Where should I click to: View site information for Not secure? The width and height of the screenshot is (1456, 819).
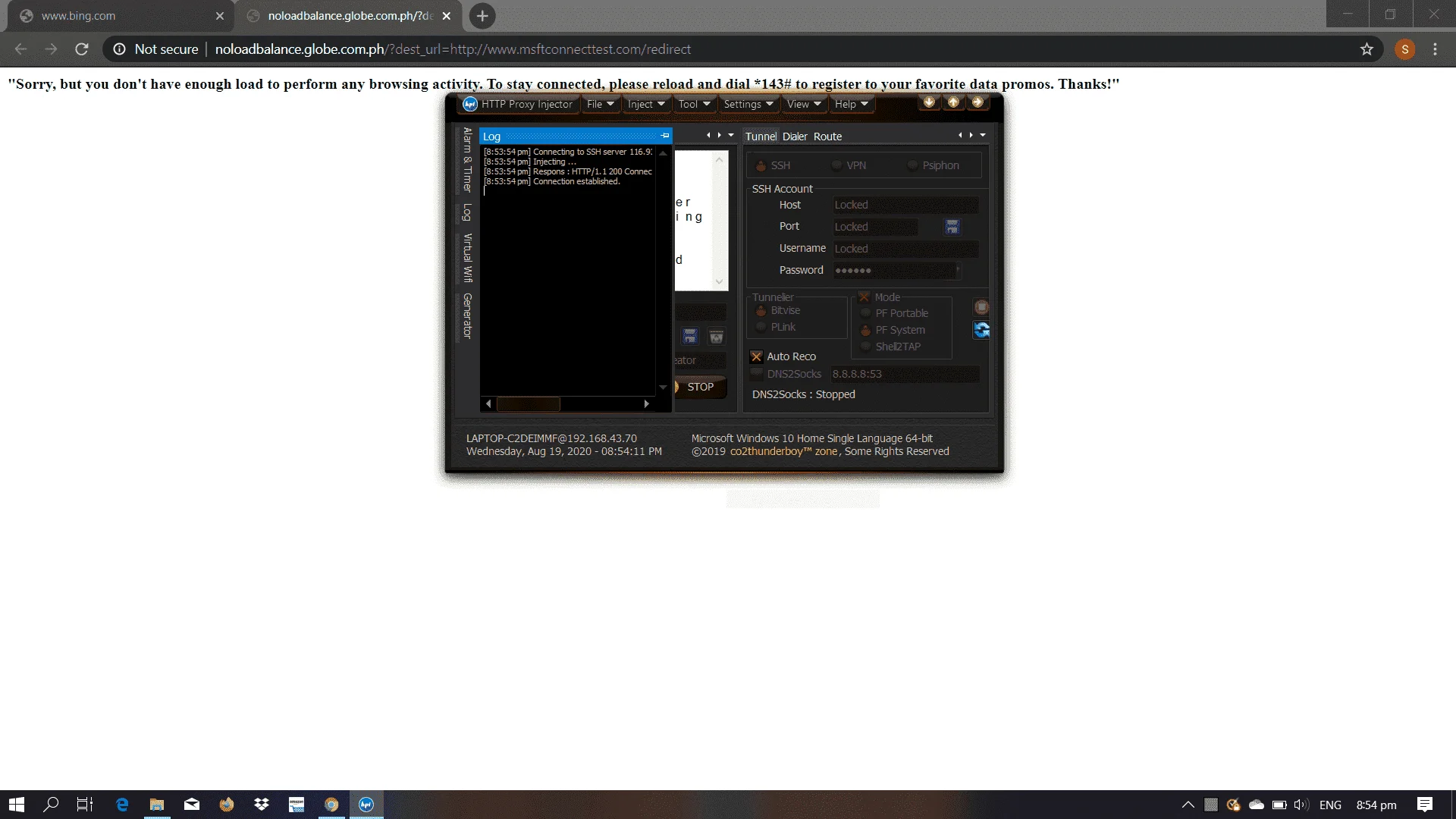point(155,49)
